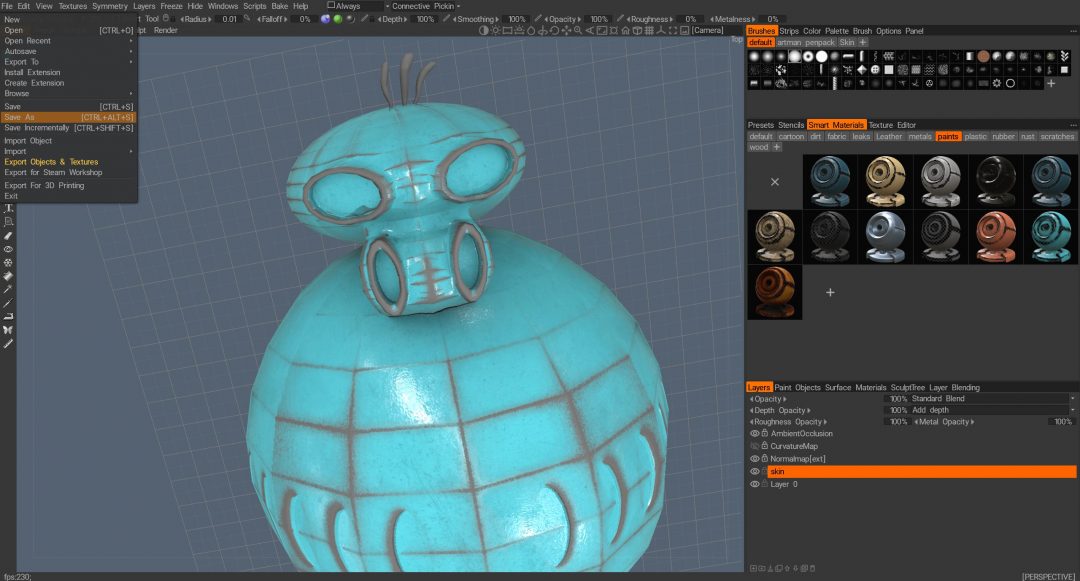Expand the Browse submenu
This screenshot has height=581, width=1080.
(x=69, y=94)
